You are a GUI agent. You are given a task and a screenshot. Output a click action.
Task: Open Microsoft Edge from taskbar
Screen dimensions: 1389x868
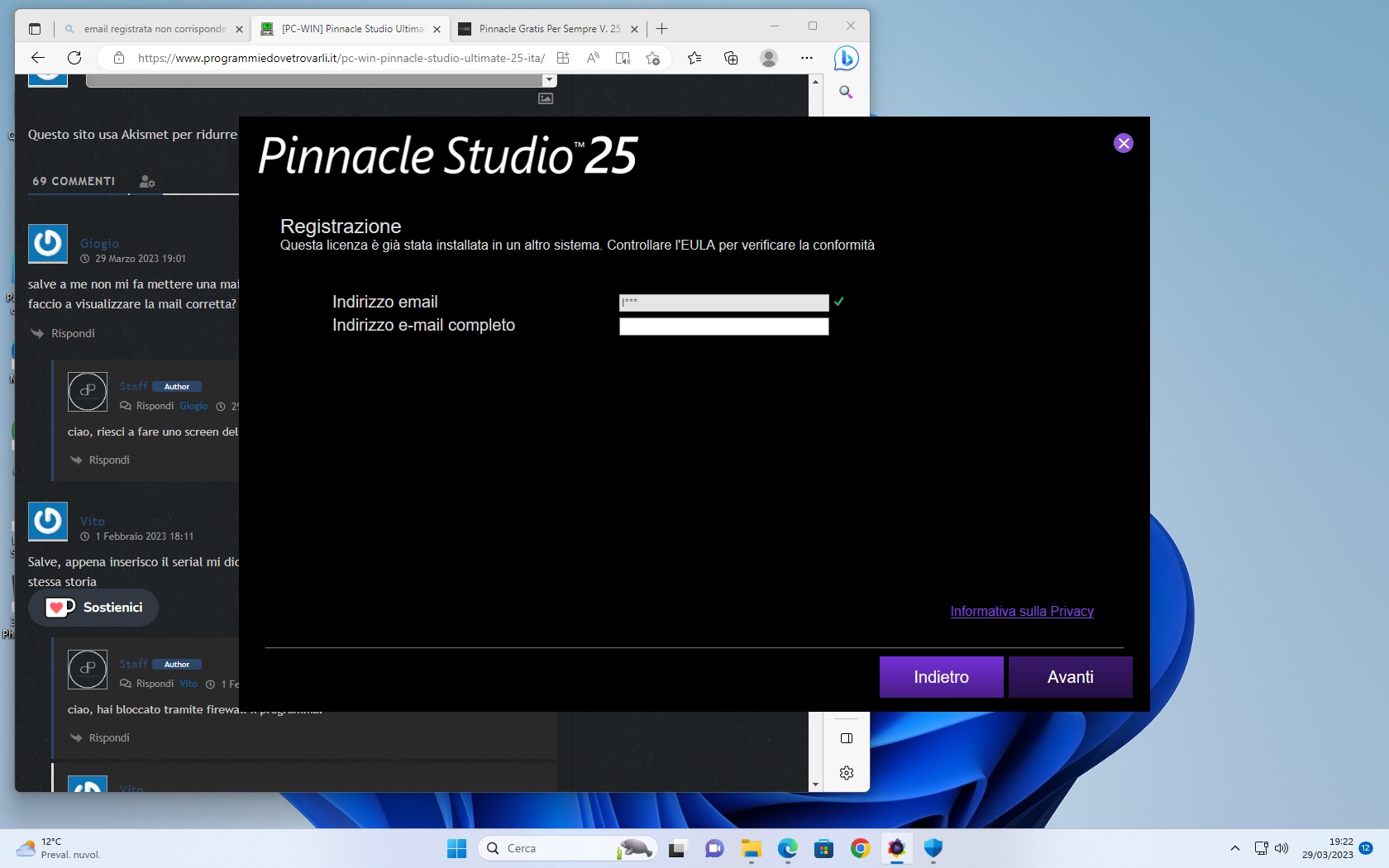[787, 848]
